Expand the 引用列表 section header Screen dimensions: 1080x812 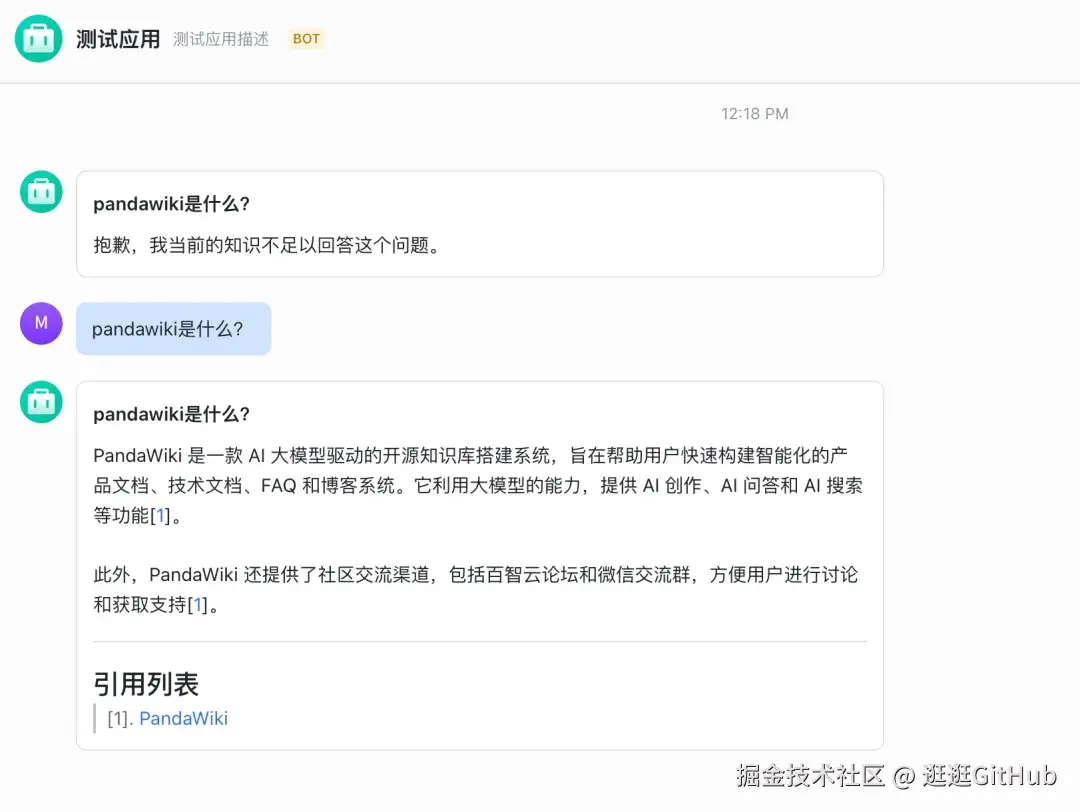pos(147,684)
